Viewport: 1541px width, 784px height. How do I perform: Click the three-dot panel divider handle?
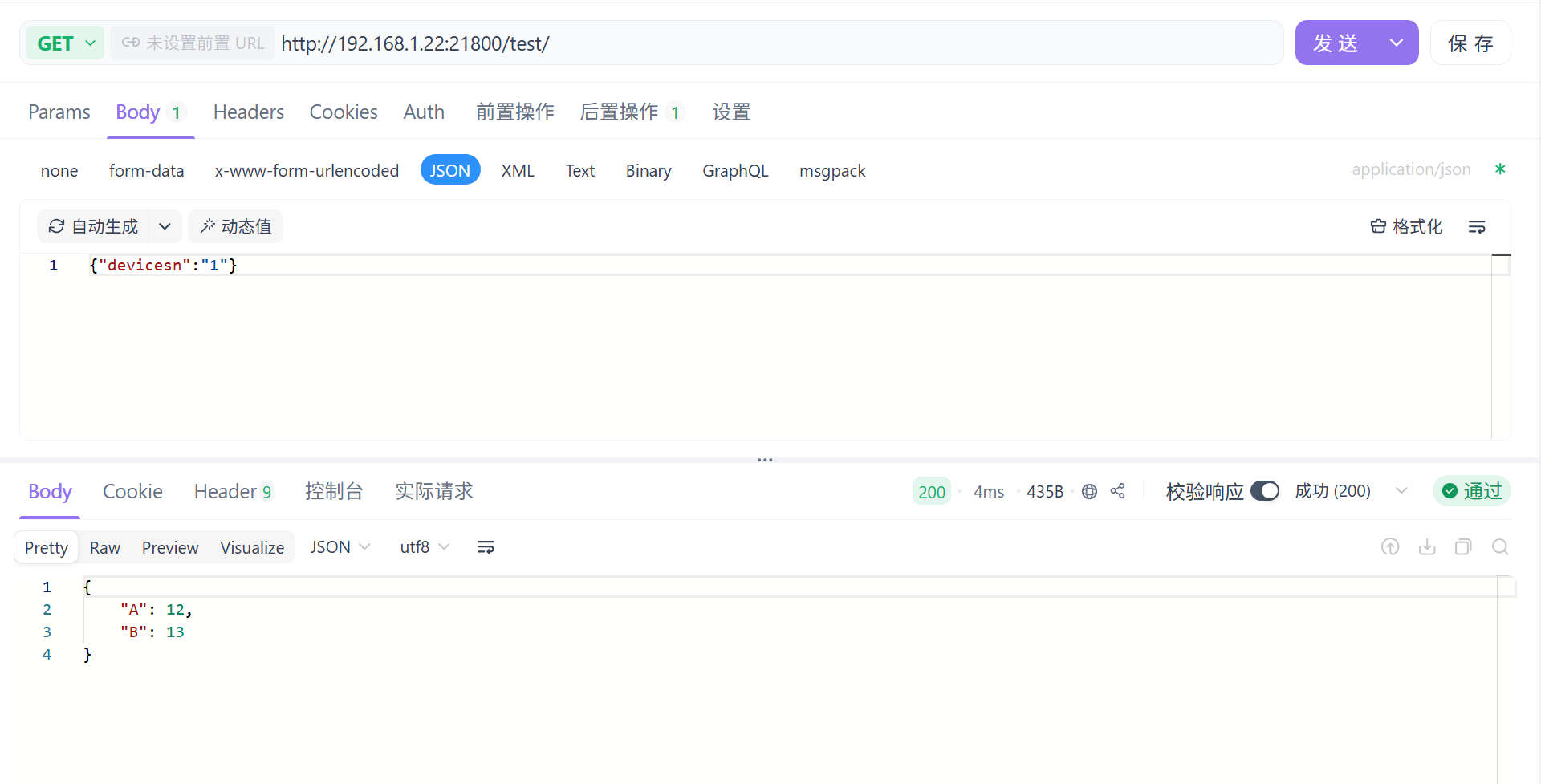[x=765, y=460]
